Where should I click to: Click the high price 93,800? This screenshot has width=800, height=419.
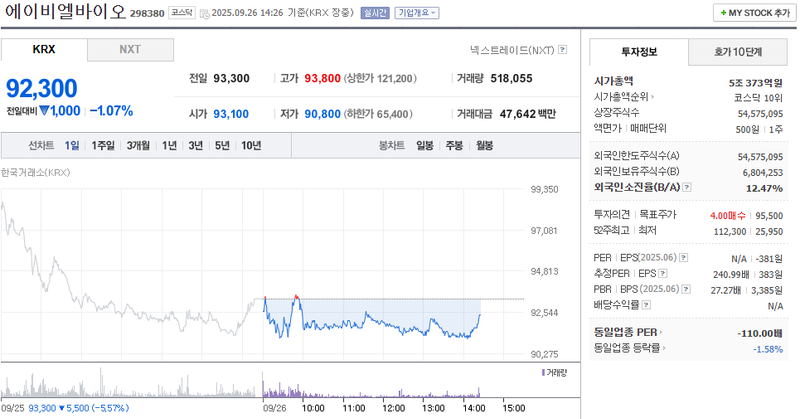pos(322,78)
